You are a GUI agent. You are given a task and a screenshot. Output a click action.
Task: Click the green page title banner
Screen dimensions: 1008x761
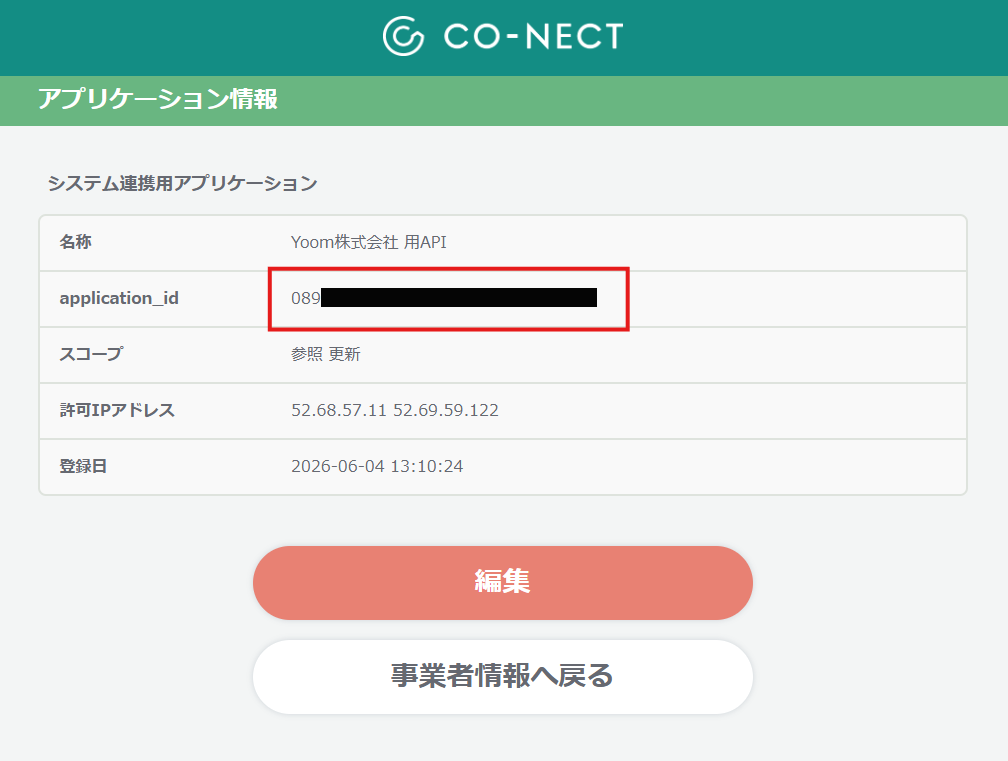pos(504,101)
